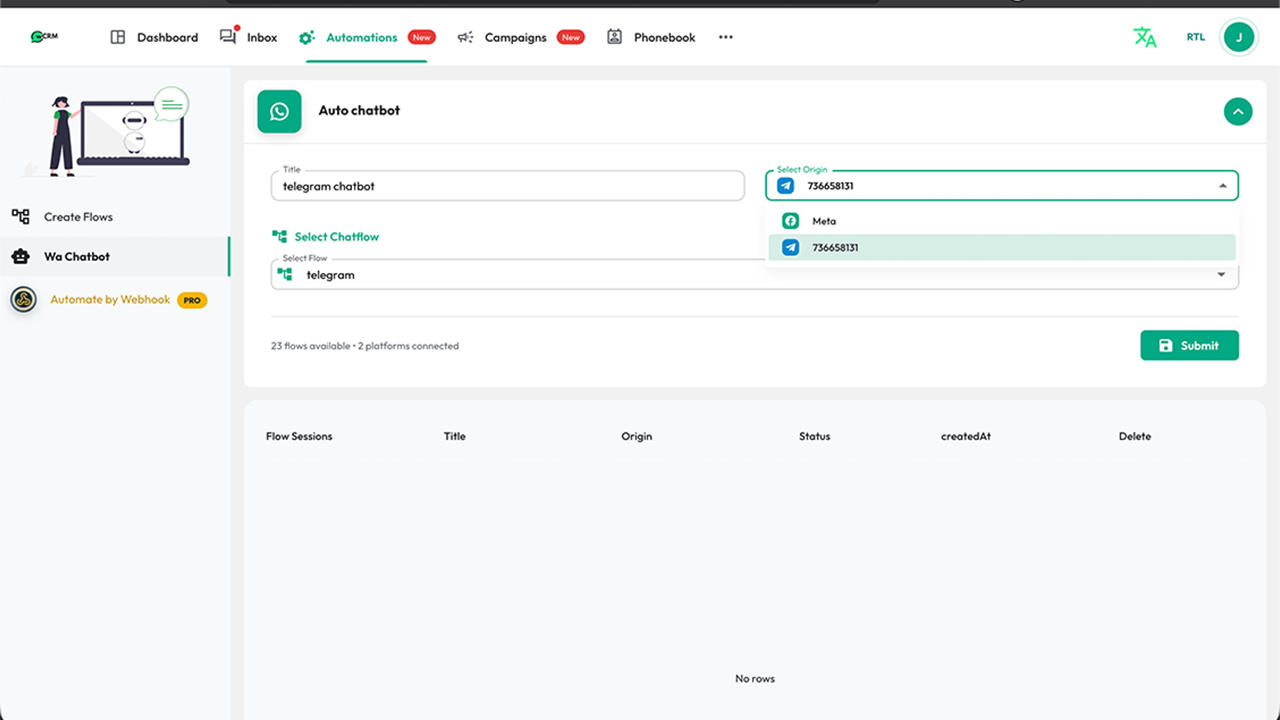The height and width of the screenshot is (720, 1280).
Task: Close the Select Origin dropdown arrow
Action: click(1222, 186)
